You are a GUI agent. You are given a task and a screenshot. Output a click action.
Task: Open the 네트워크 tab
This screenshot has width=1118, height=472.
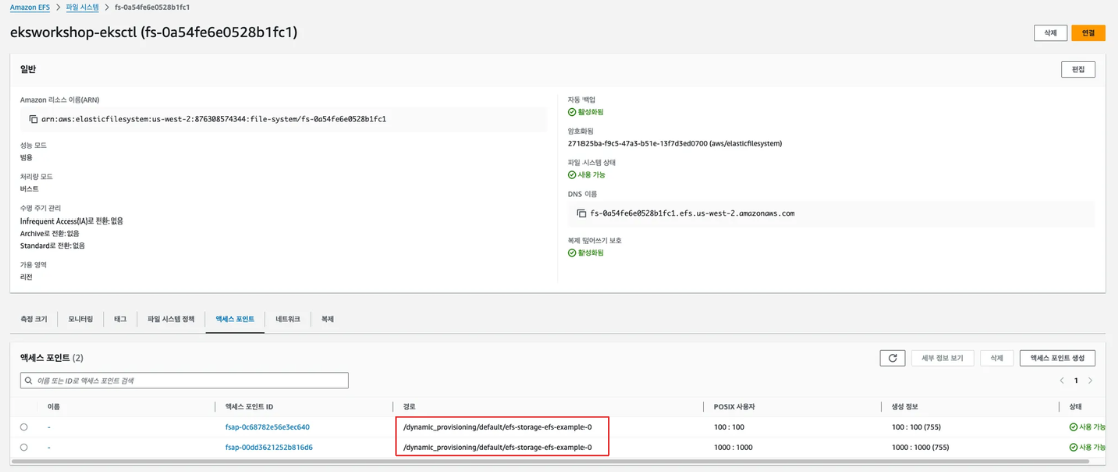coord(288,319)
